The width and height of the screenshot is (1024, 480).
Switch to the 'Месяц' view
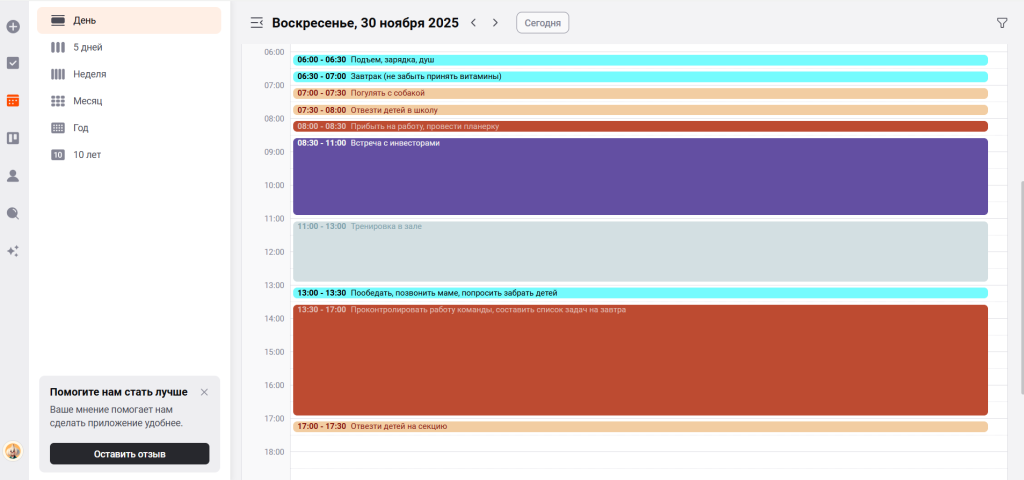[87, 101]
